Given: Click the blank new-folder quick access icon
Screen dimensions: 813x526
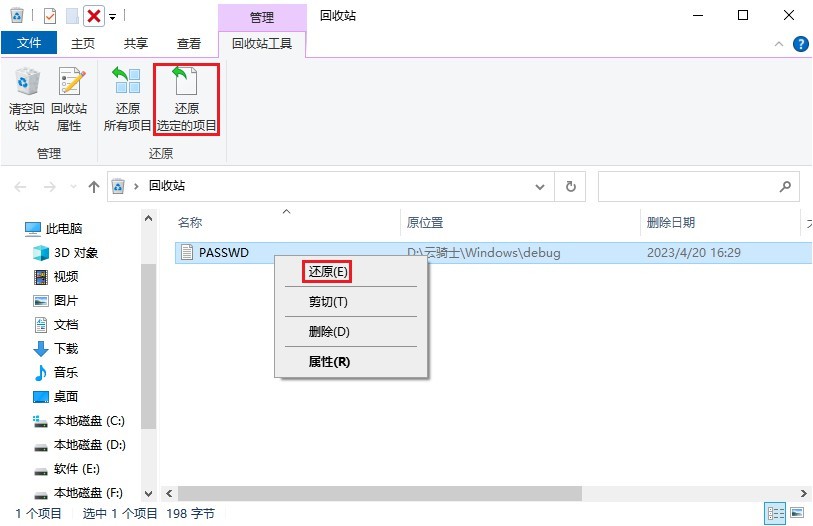Looking at the screenshot, I should tap(72, 16).
